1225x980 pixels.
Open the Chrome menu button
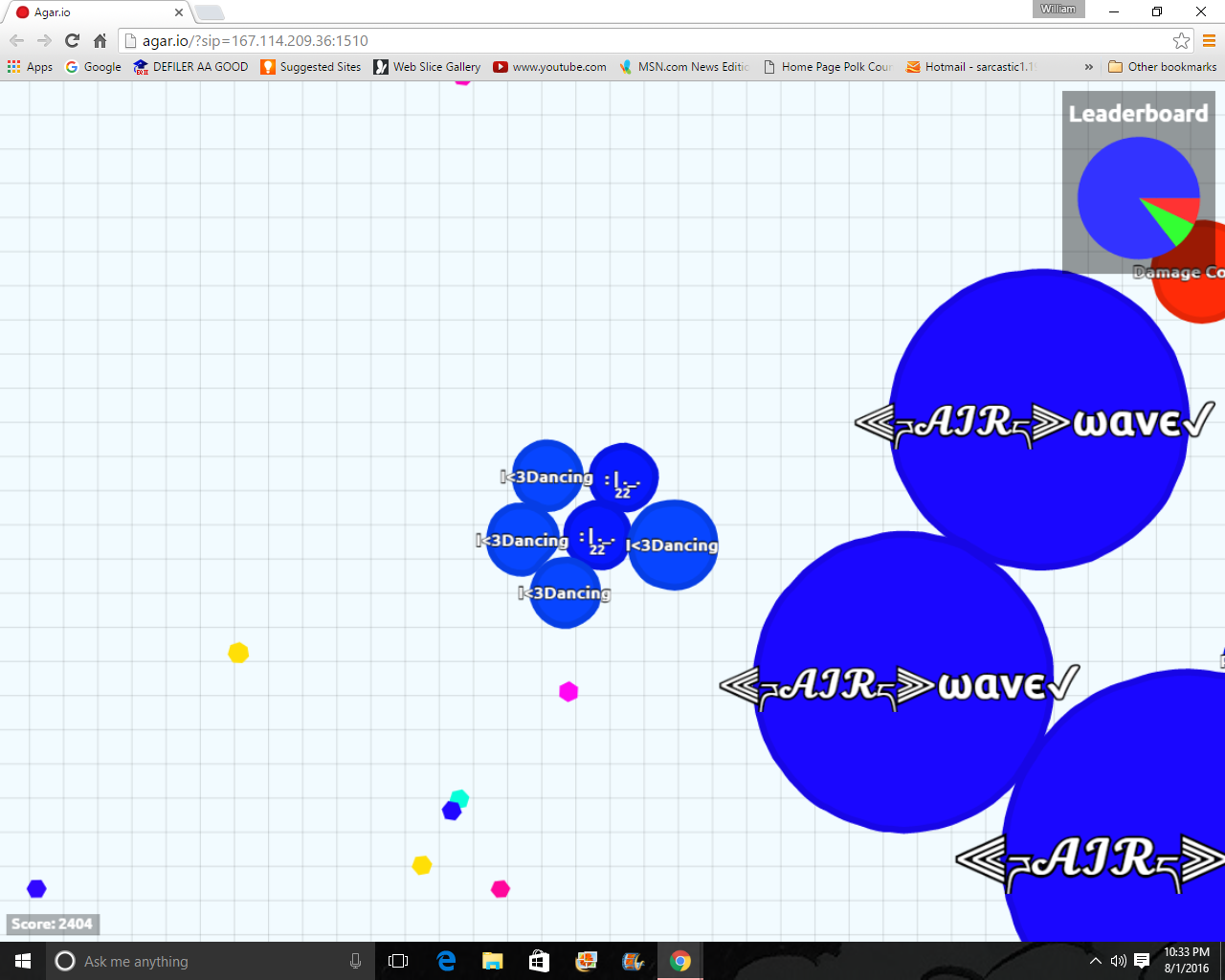1209,40
